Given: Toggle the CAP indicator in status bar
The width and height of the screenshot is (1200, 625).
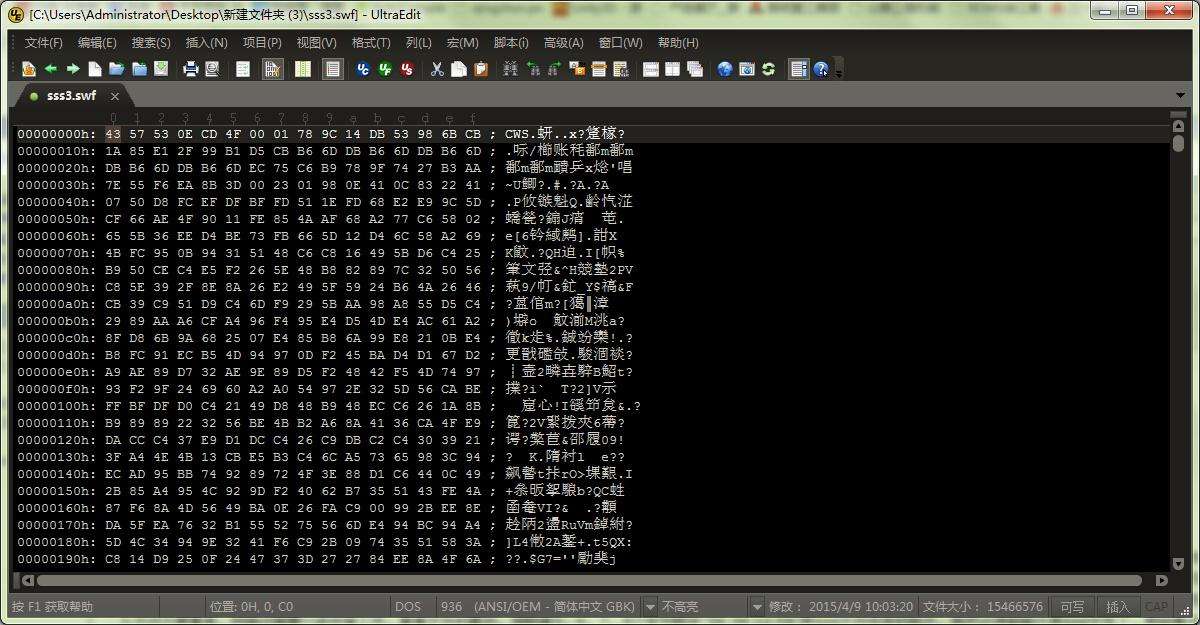Looking at the screenshot, I should coord(1157,607).
